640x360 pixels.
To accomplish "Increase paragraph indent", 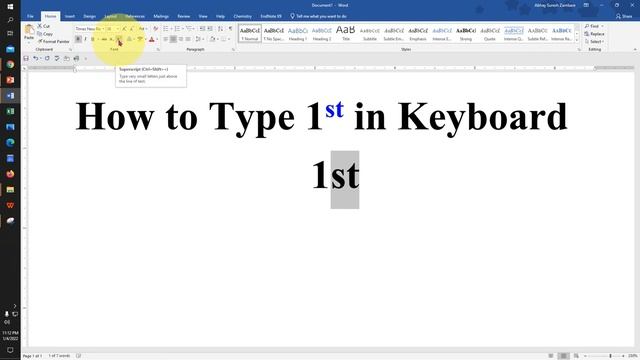I will point(210,29).
